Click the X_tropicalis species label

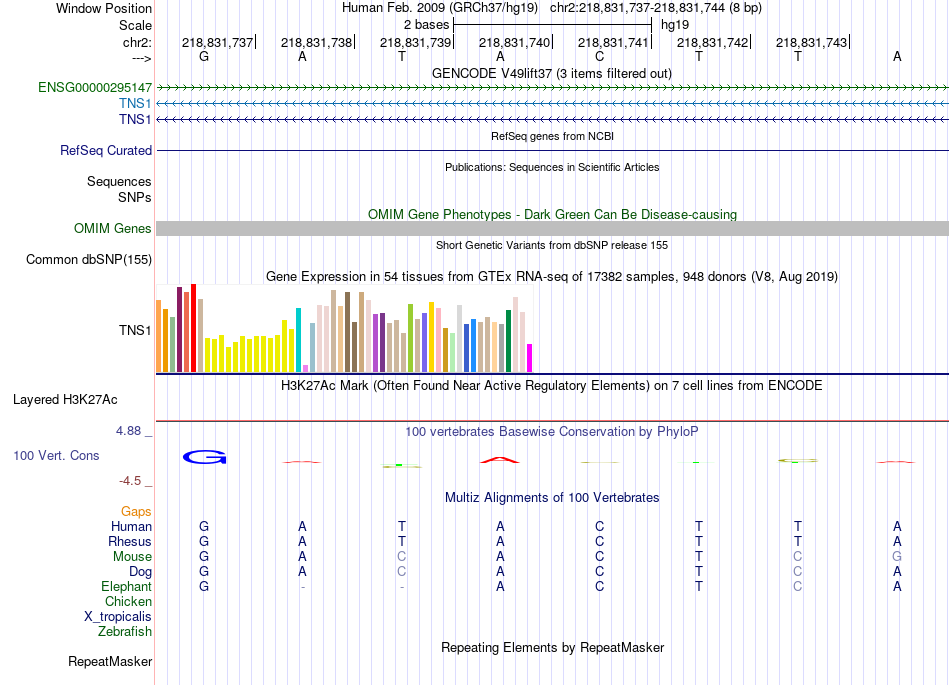(118, 617)
